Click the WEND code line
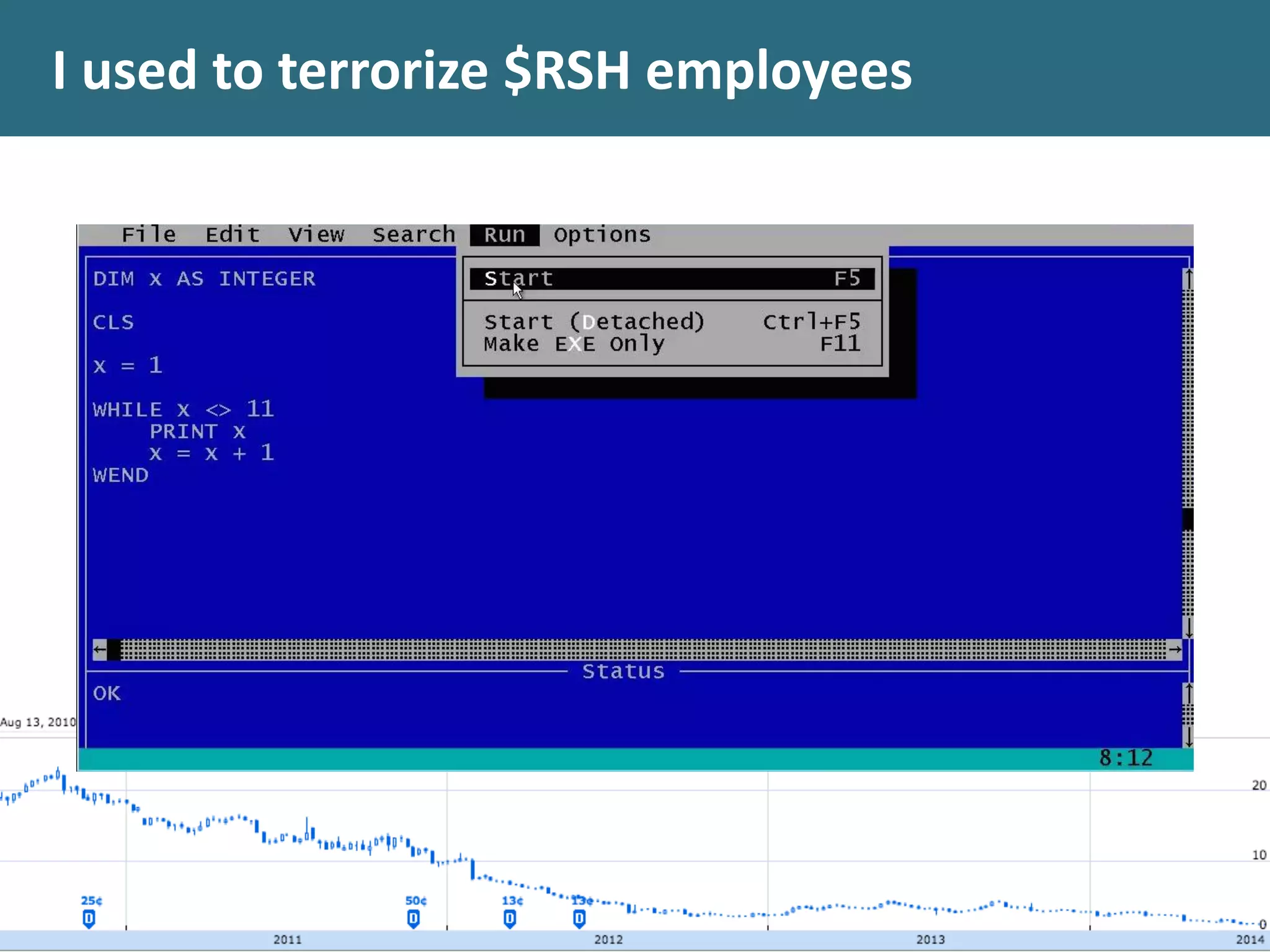1270x952 pixels. [120, 475]
